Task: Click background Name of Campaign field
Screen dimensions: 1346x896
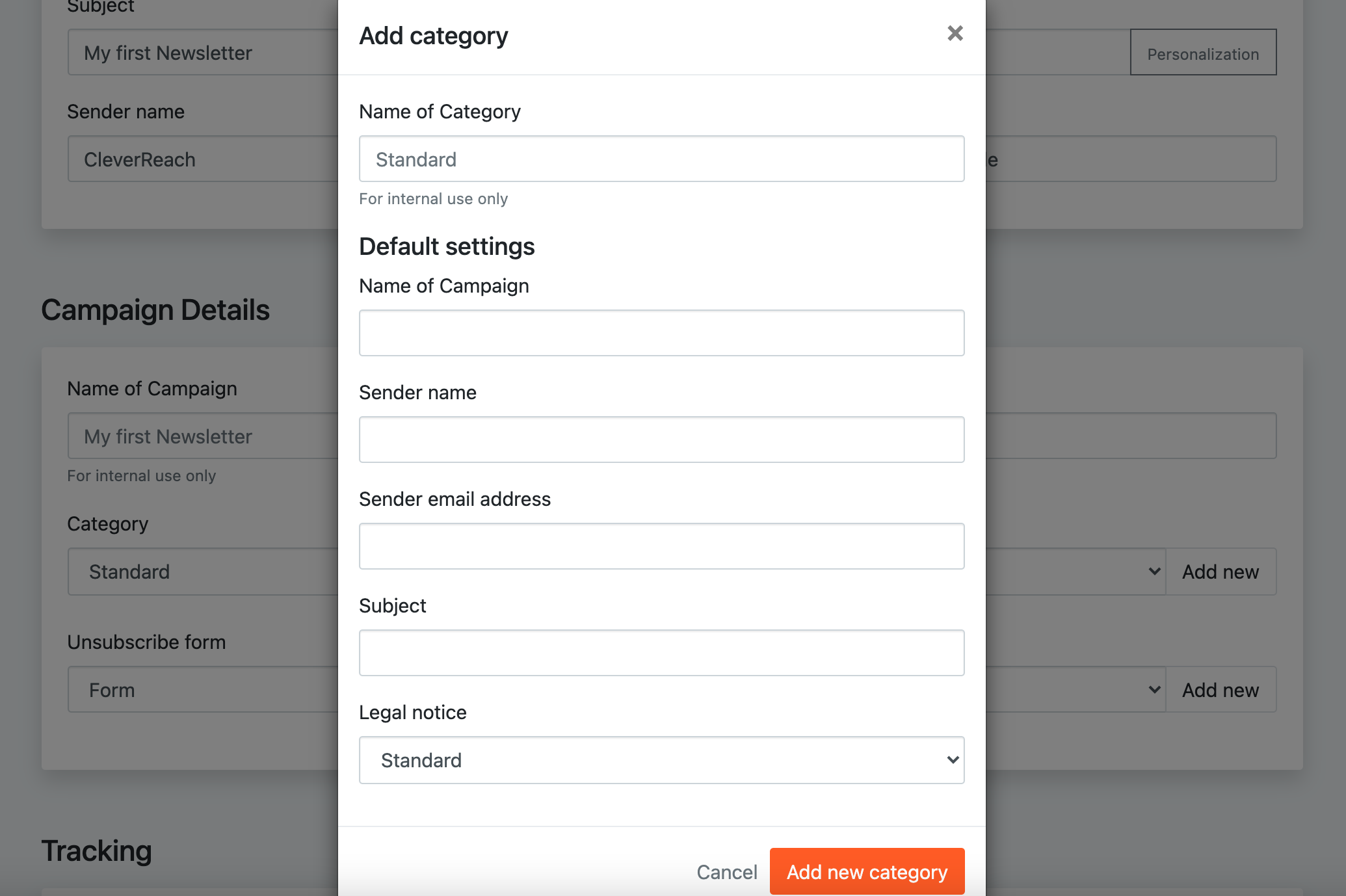Action: [x=203, y=436]
